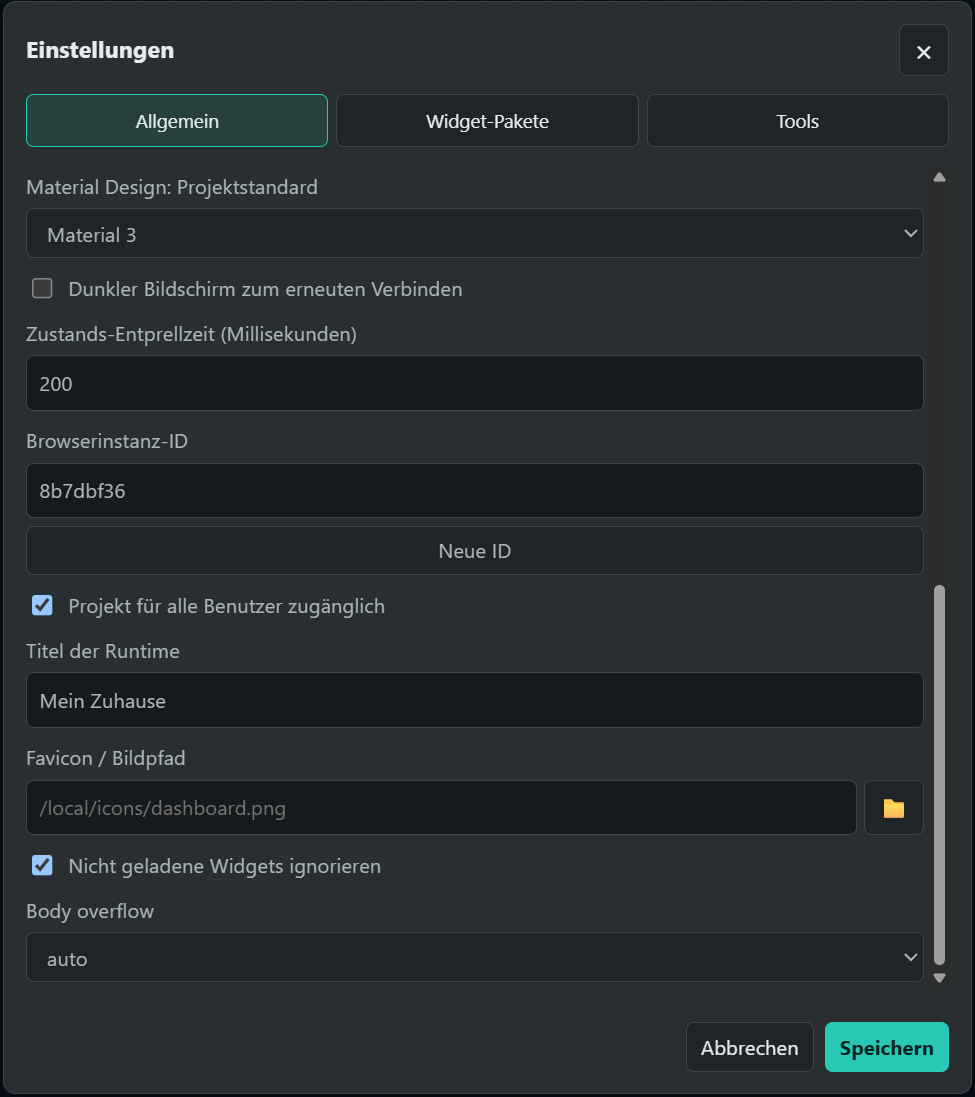Generate a Neue ID
975x1097 pixels.
[x=474, y=551]
